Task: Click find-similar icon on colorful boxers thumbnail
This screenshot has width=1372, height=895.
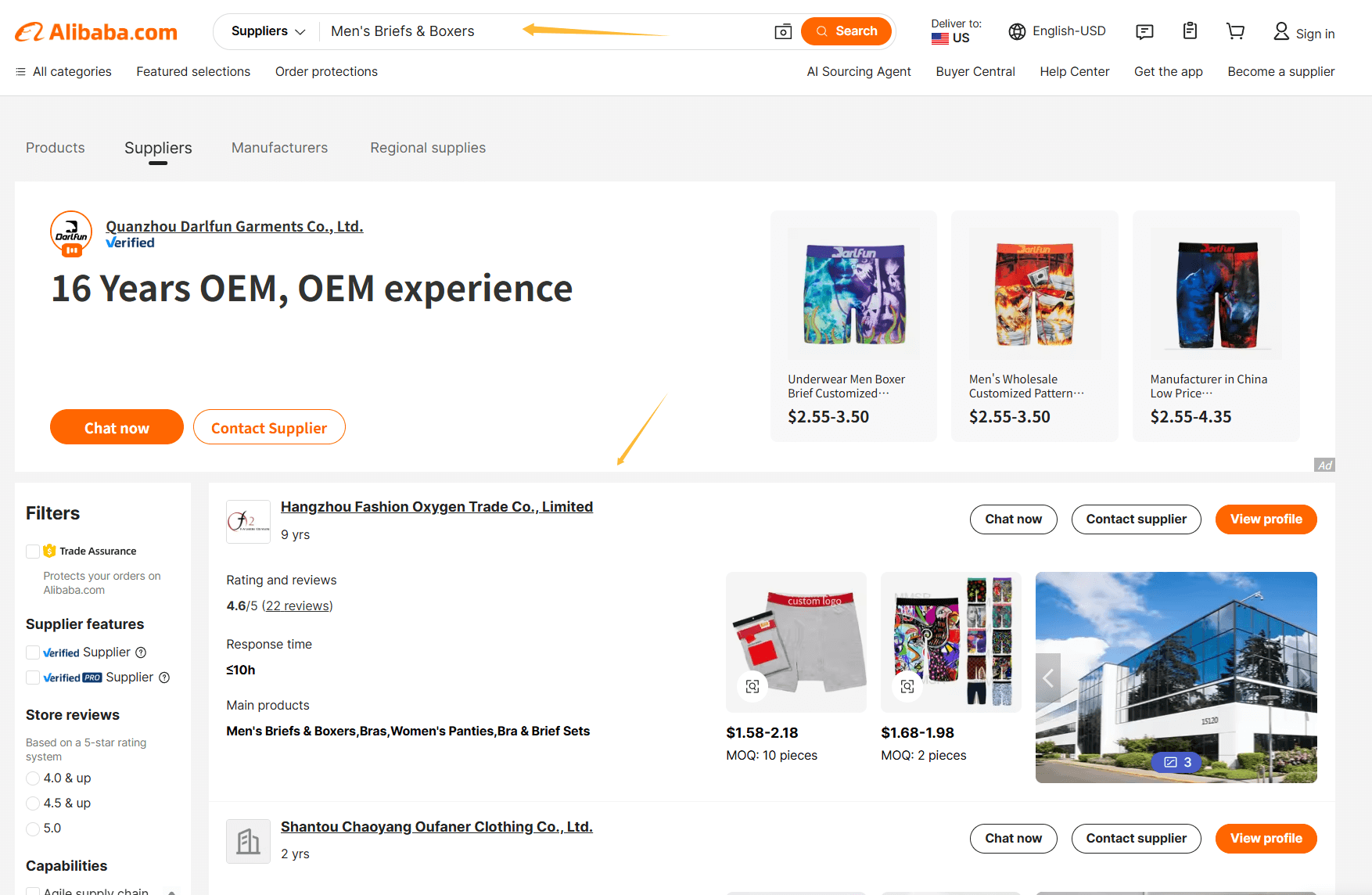Action: (x=907, y=686)
